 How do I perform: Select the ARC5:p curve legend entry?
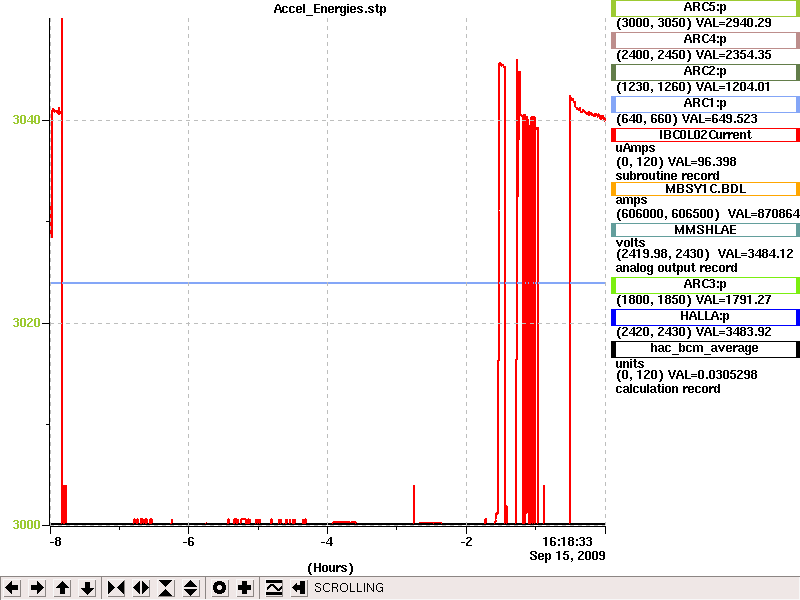tap(705, 8)
